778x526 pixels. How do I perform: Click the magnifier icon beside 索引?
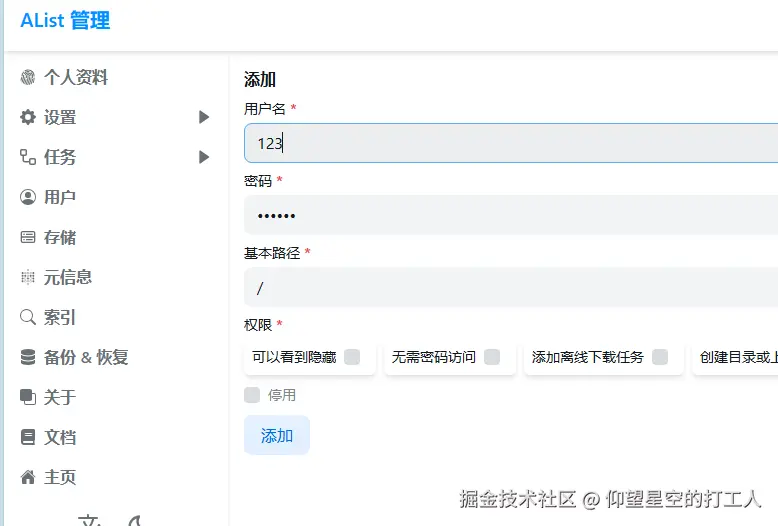pos(28,317)
